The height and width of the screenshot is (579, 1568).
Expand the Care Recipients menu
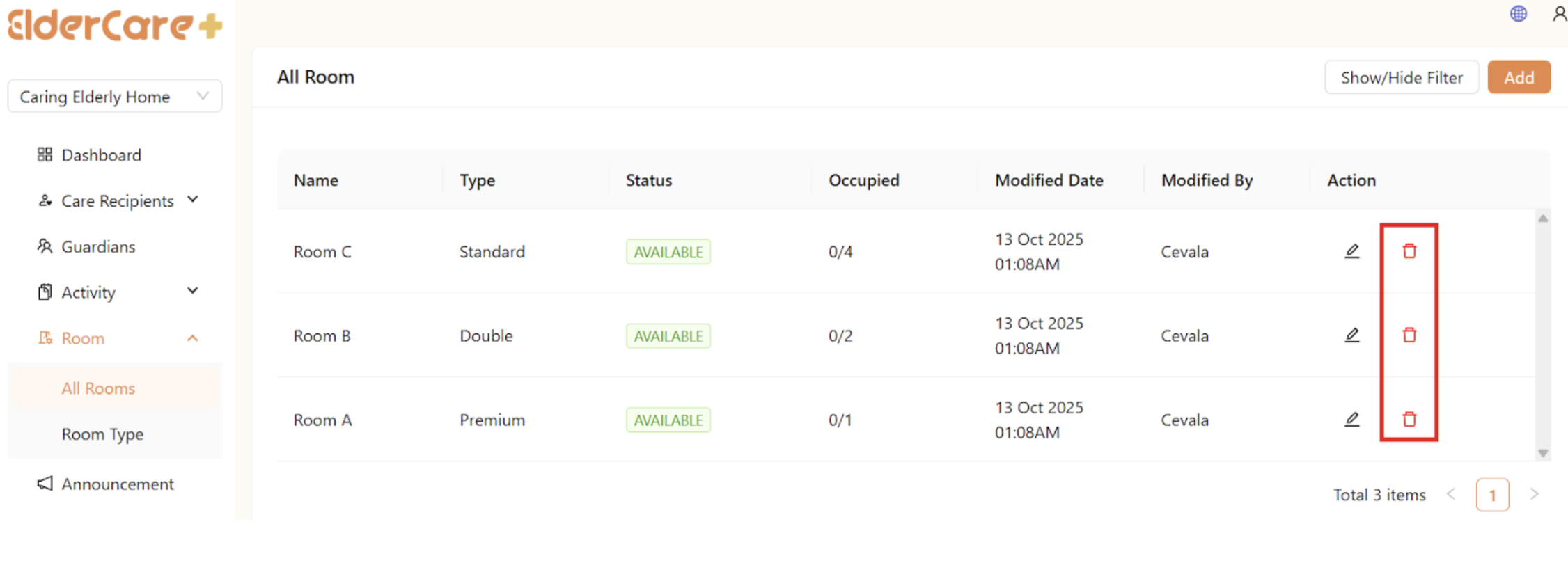117,200
